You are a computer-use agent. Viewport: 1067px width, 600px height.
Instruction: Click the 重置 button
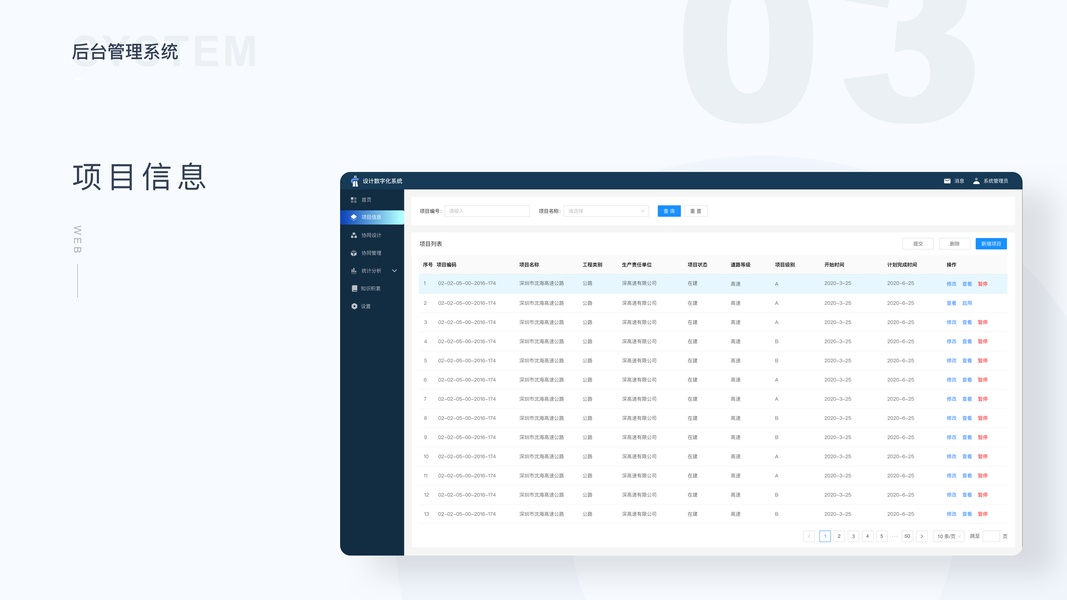(x=695, y=211)
